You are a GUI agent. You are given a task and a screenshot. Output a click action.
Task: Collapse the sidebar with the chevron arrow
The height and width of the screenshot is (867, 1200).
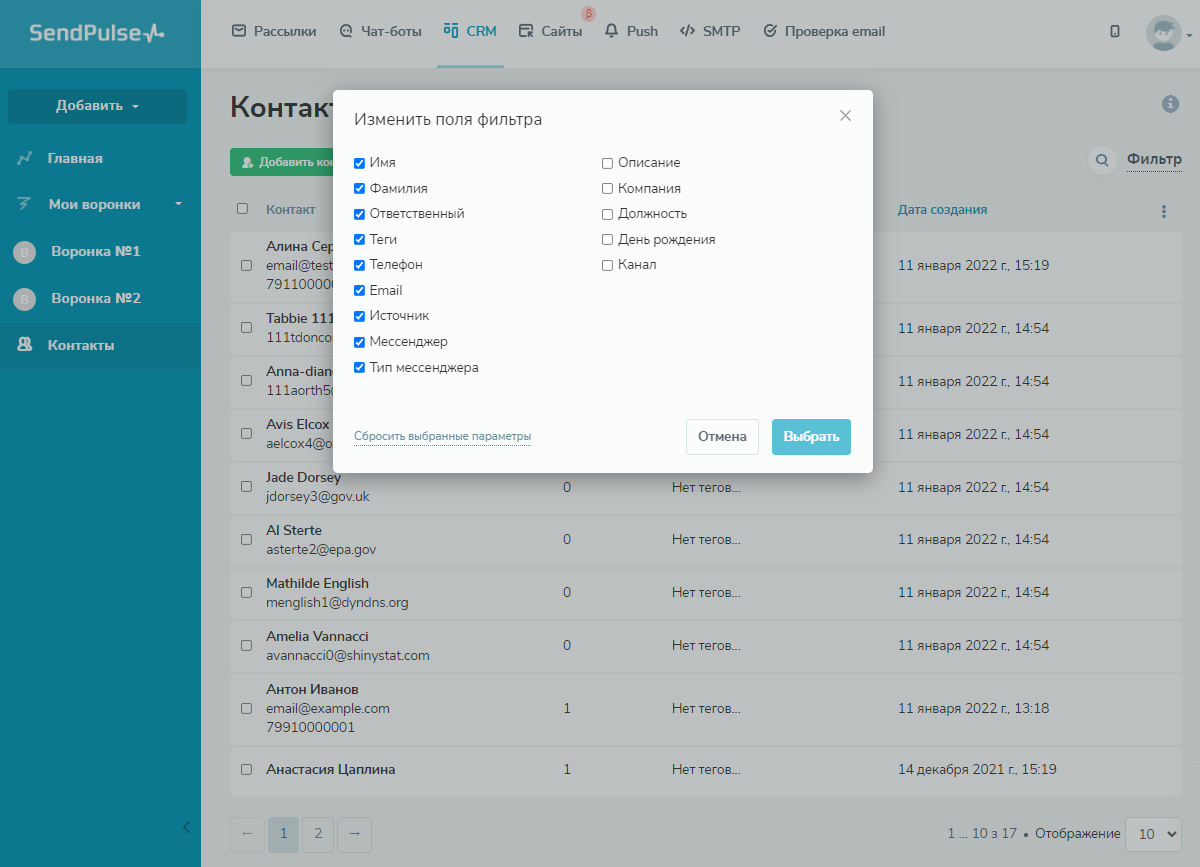click(186, 826)
